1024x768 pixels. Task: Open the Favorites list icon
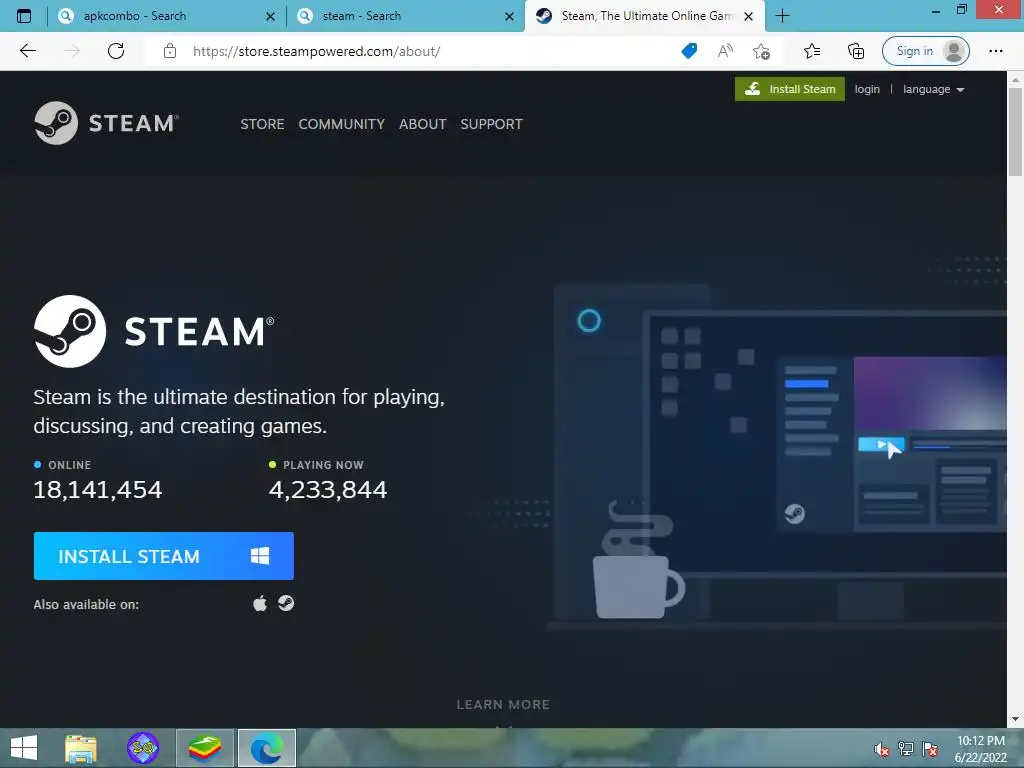tap(812, 51)
